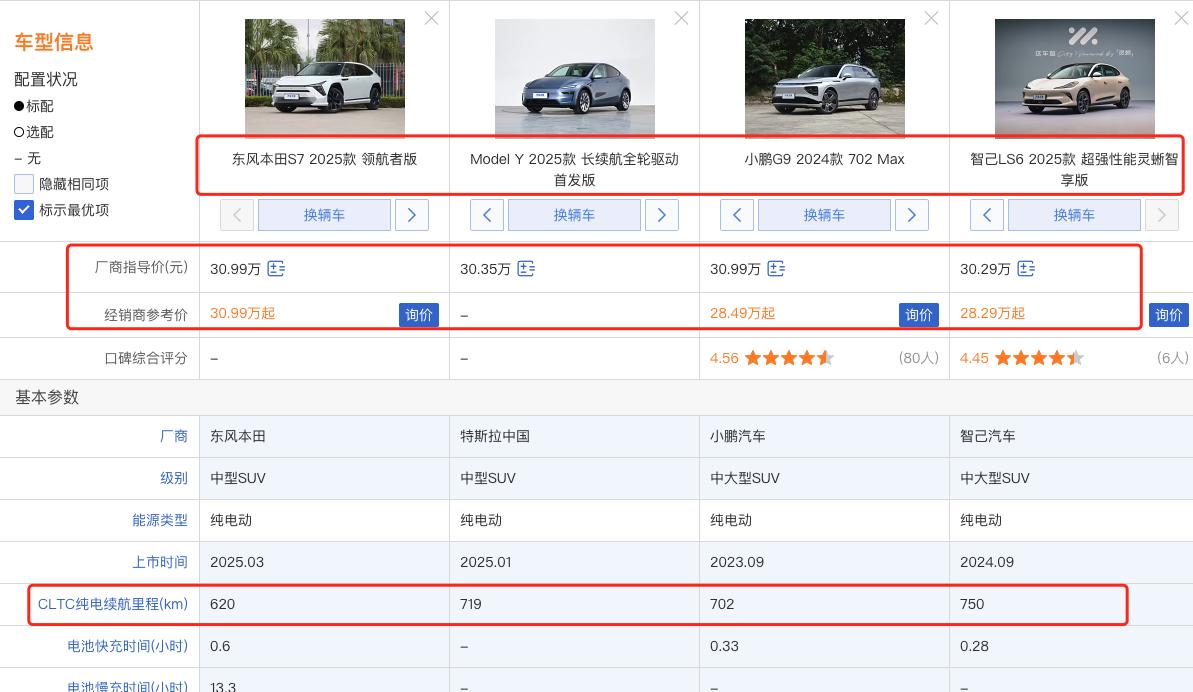Screen dimensions: 1193x692
Task: Click previous arrow under 小鹏G9
Action: tap(736, 215)
